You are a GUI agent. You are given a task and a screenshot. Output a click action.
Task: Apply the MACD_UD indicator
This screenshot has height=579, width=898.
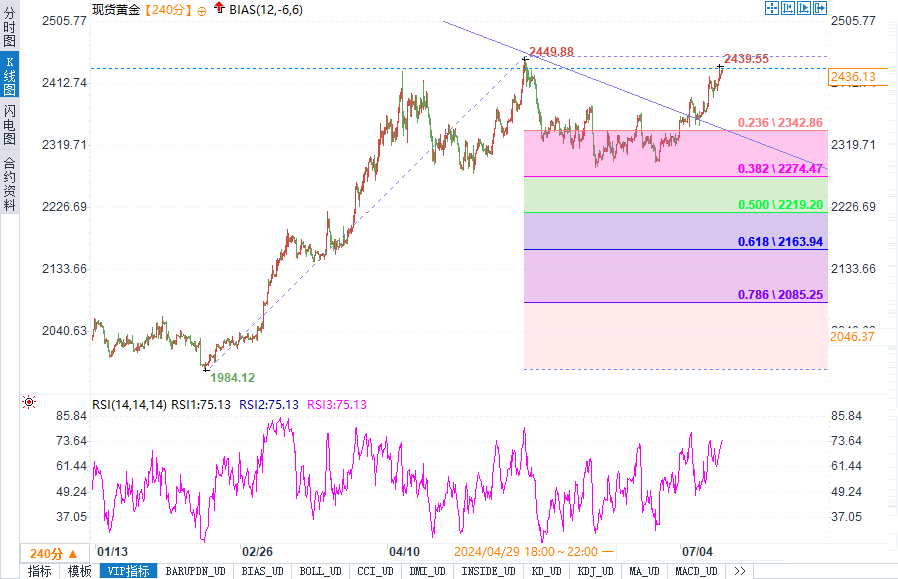[x=696, y=571]
